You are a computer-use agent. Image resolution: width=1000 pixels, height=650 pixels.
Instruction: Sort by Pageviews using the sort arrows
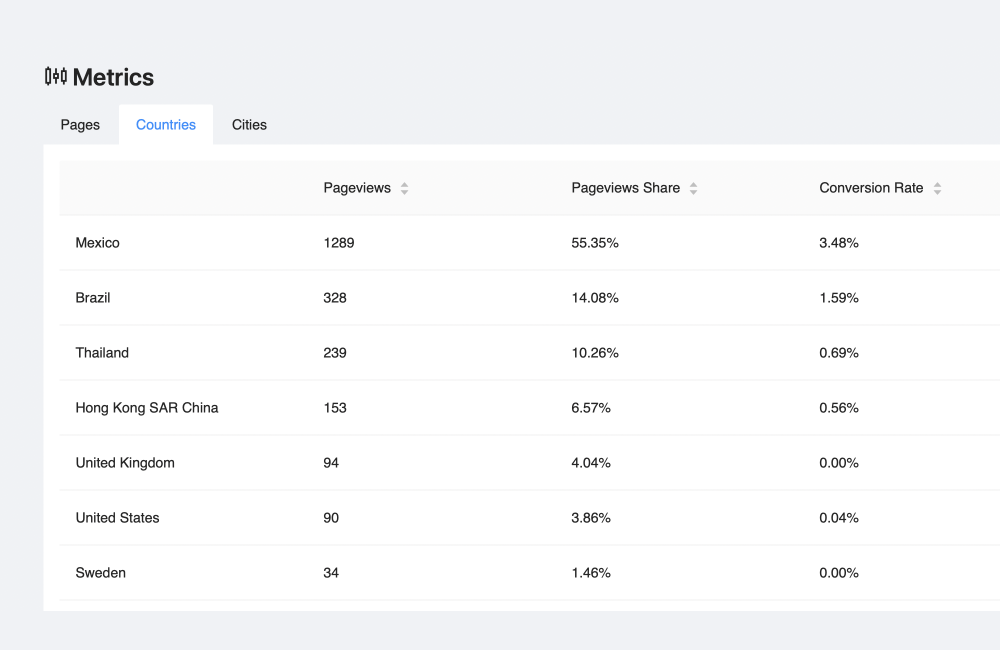point(404,188)
